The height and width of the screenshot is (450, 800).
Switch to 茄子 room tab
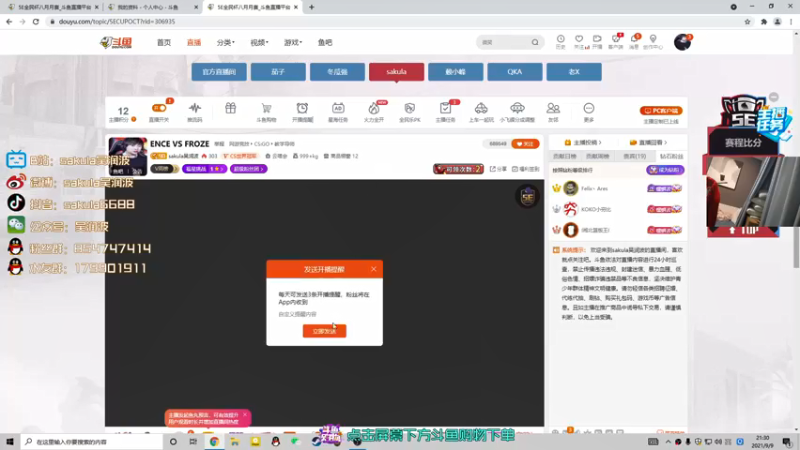pos(278,72)
